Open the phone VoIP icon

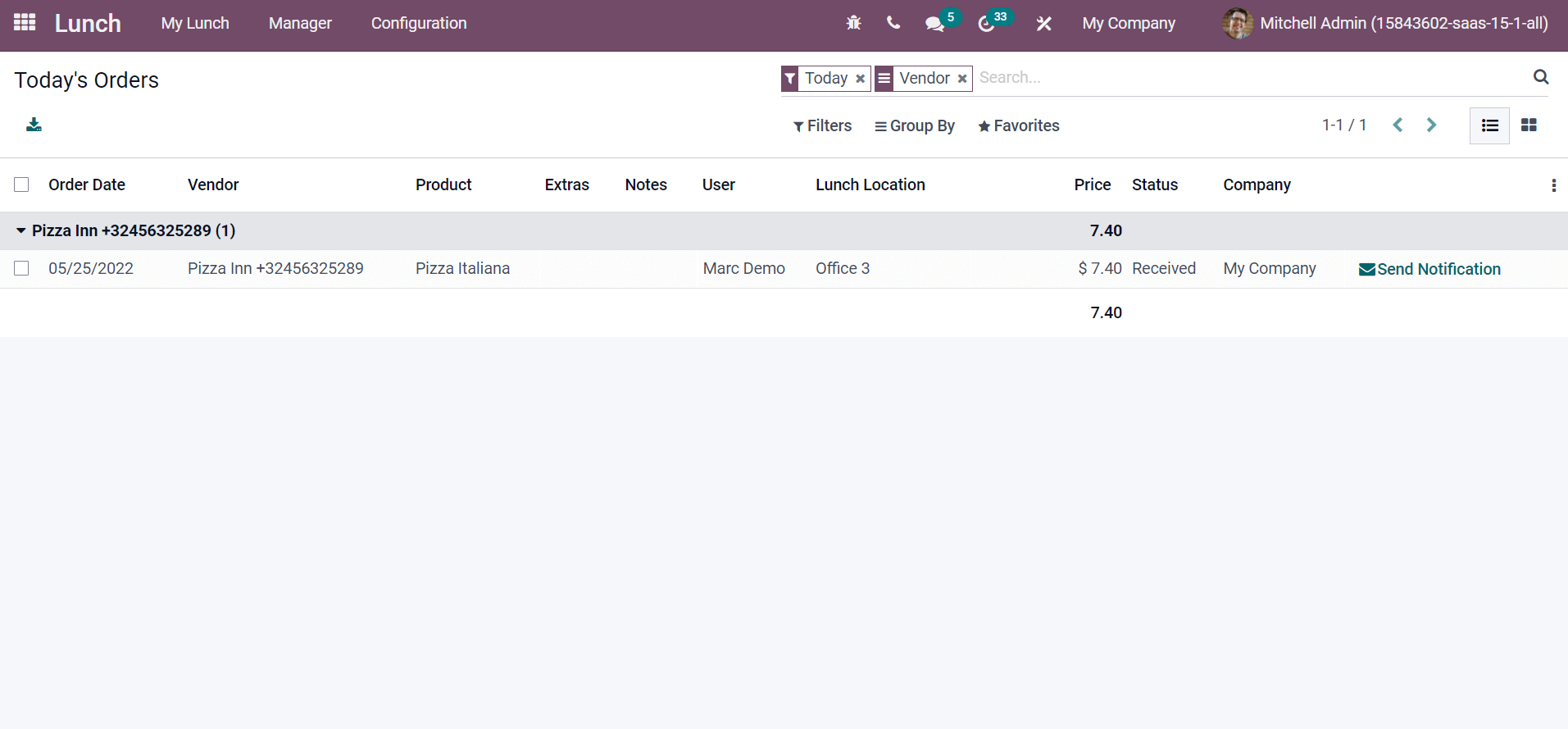pyautogui.click(x=893, y=23)
